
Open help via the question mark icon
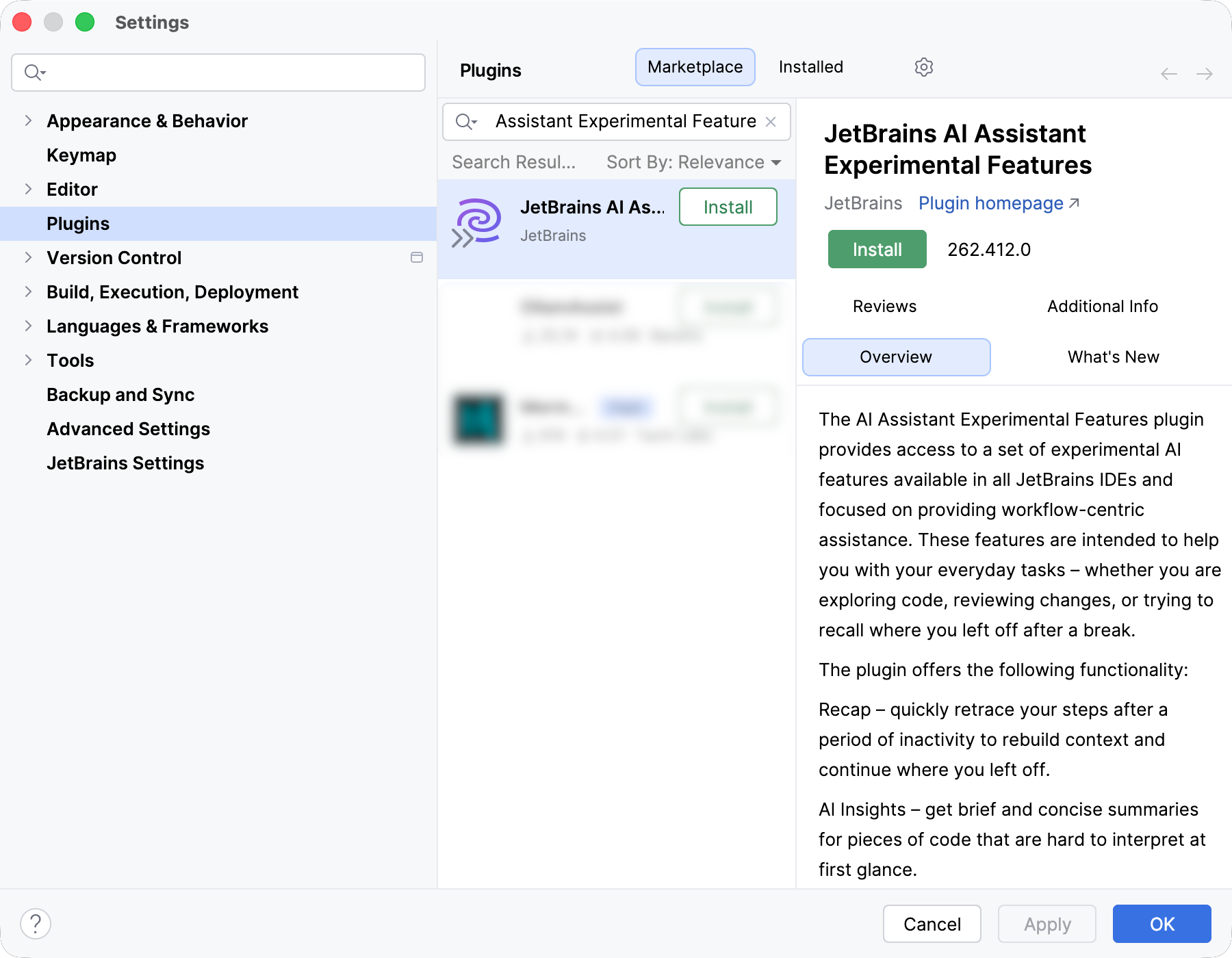[x=36, y=923]
